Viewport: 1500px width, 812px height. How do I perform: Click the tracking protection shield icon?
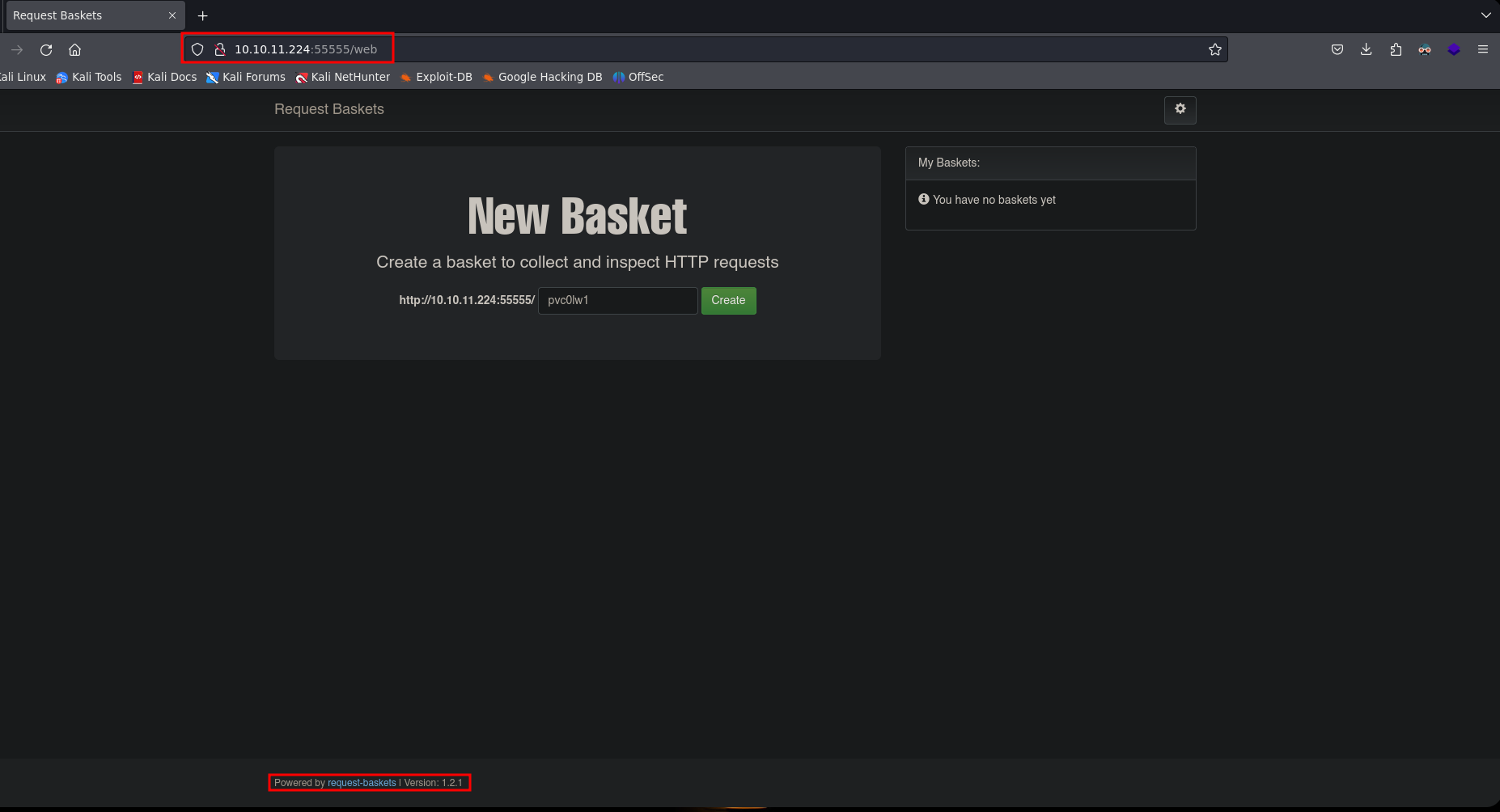point(197,50)
